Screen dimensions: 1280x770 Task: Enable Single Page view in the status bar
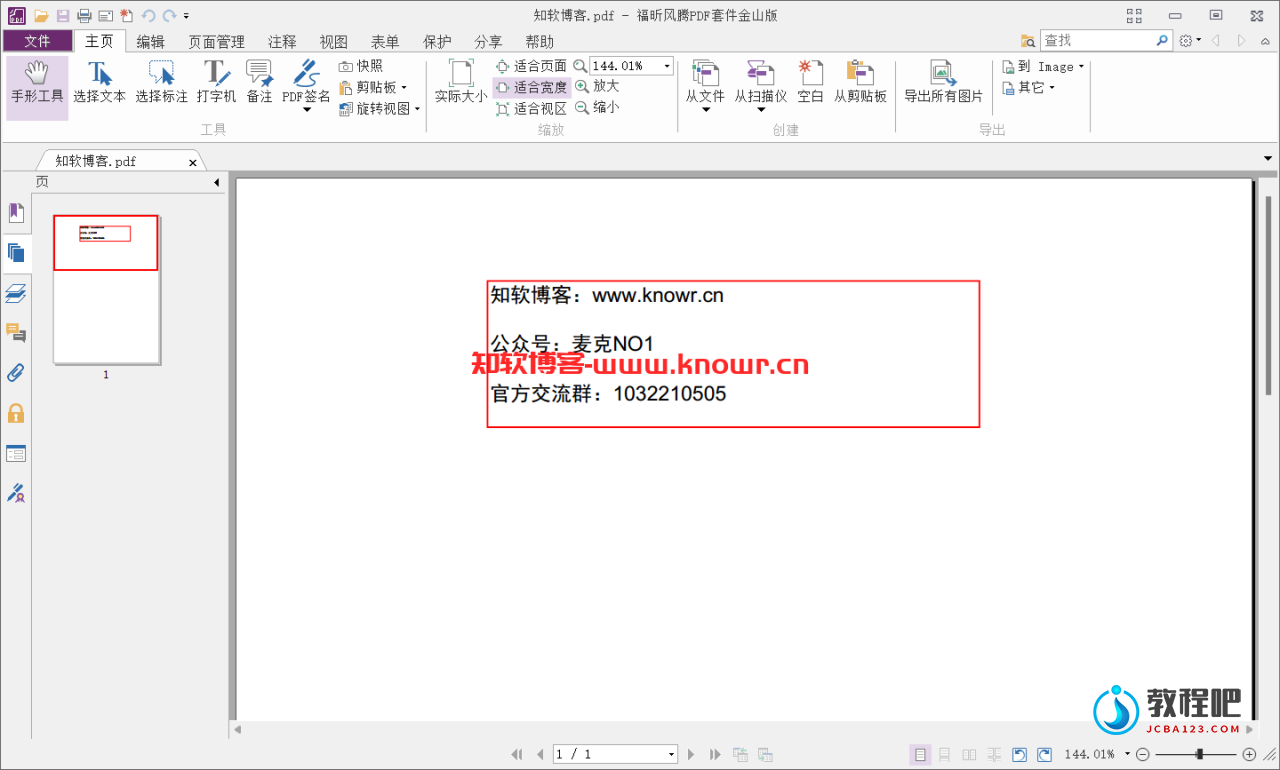(x=919, y=754)
